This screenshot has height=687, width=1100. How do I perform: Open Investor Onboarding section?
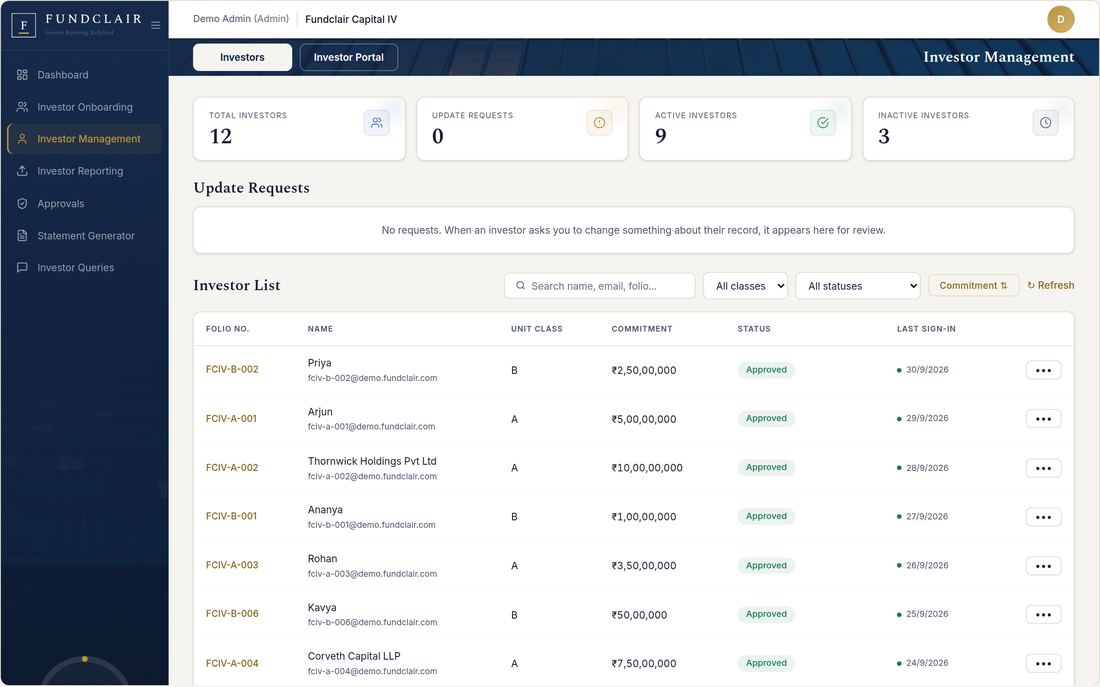[84, 107]
